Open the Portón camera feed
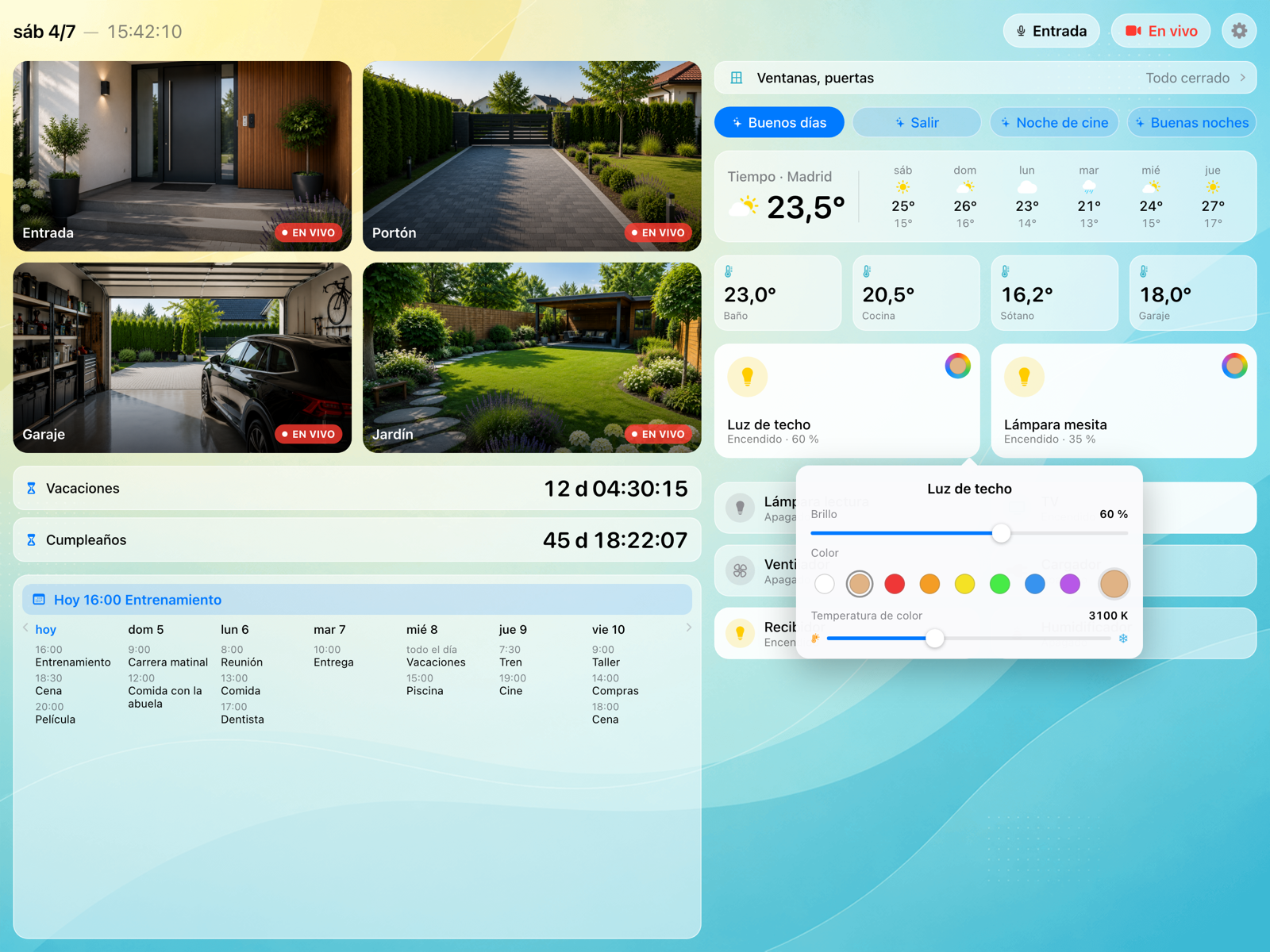The image size is (1270, 952). coord(532,156)
